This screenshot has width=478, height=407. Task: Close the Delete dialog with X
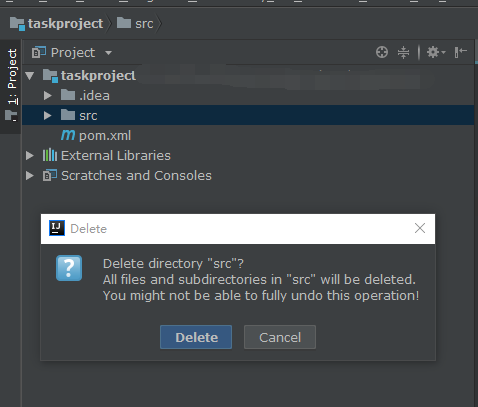click(420, 228)
